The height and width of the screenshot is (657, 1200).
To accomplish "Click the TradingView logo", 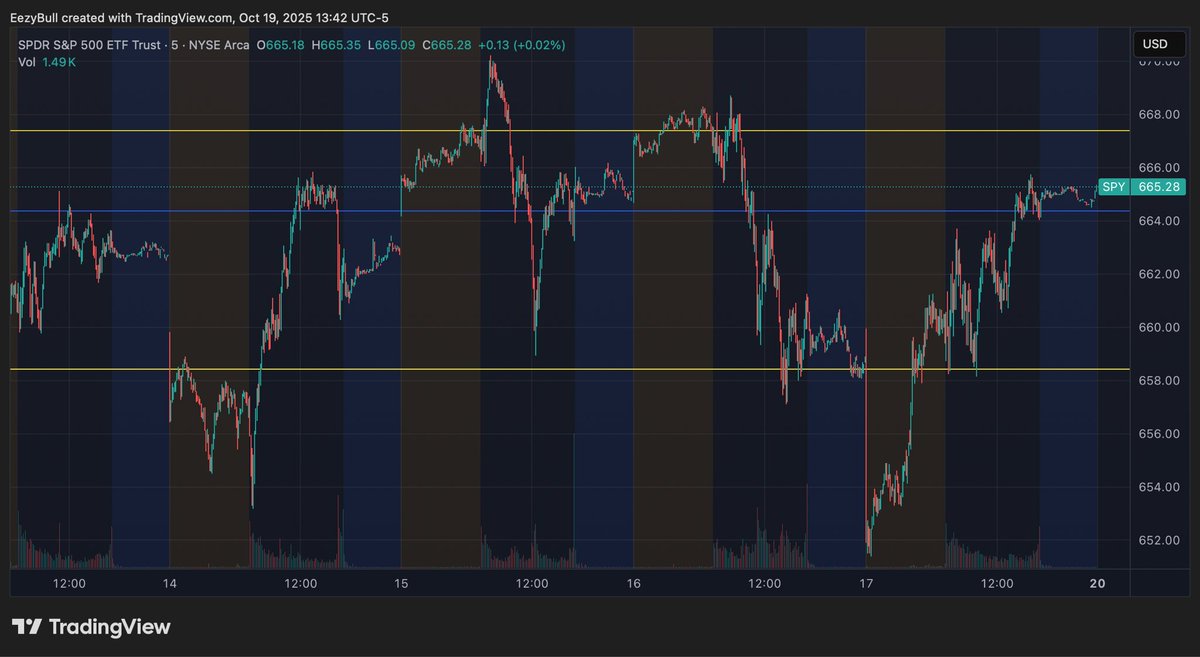I will (x=91, y=627).
